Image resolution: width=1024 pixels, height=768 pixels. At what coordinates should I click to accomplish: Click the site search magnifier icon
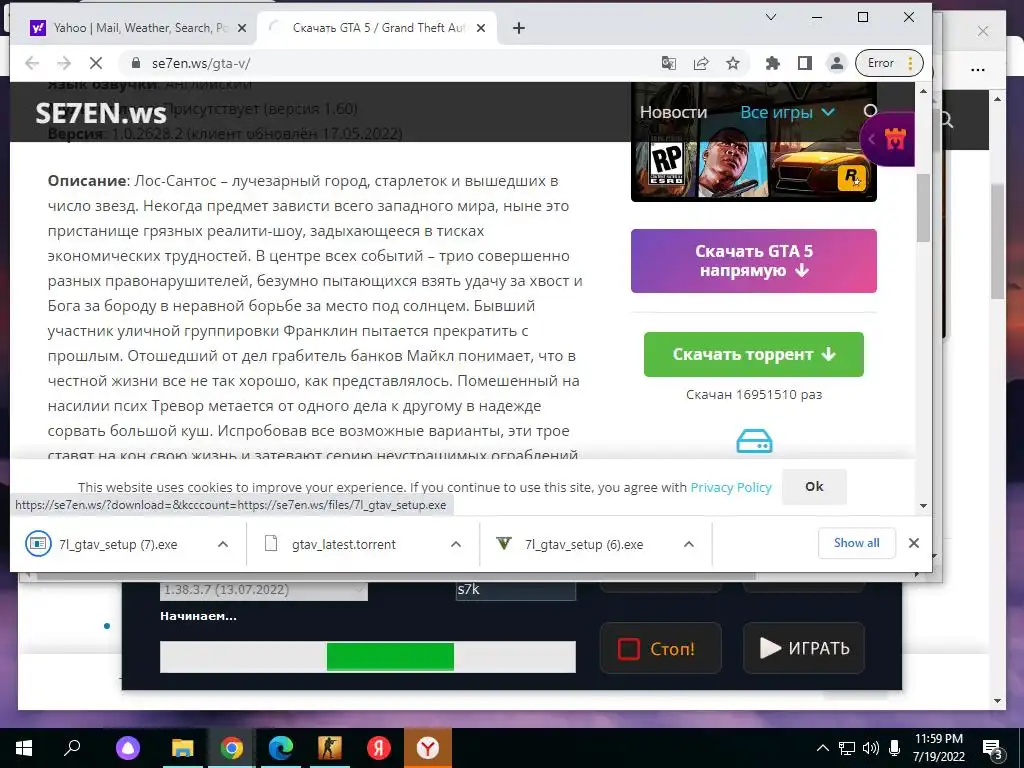point(870,111)
